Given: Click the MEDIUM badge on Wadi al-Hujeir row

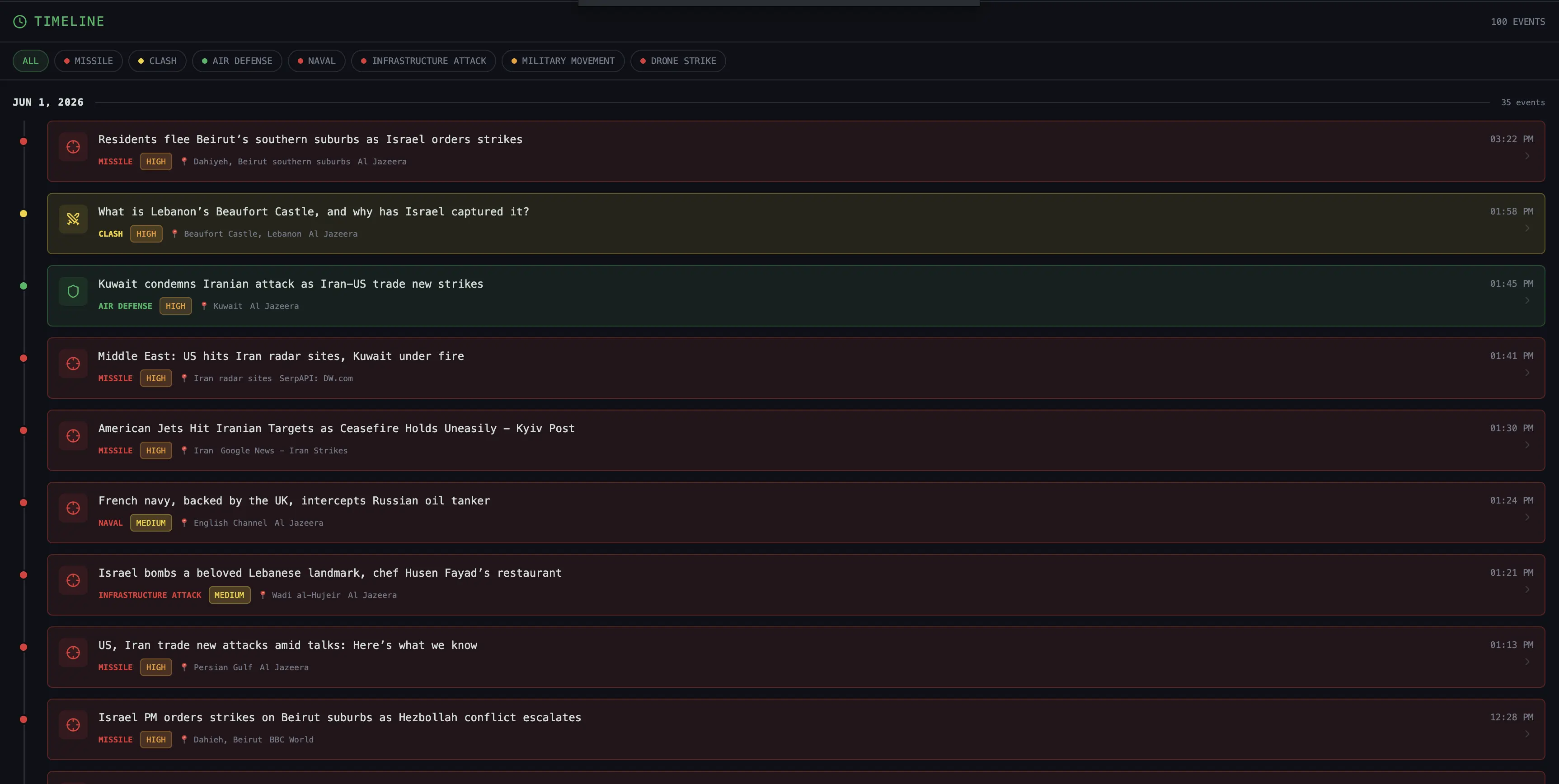Looking at the screenshot, I should 230,595.
